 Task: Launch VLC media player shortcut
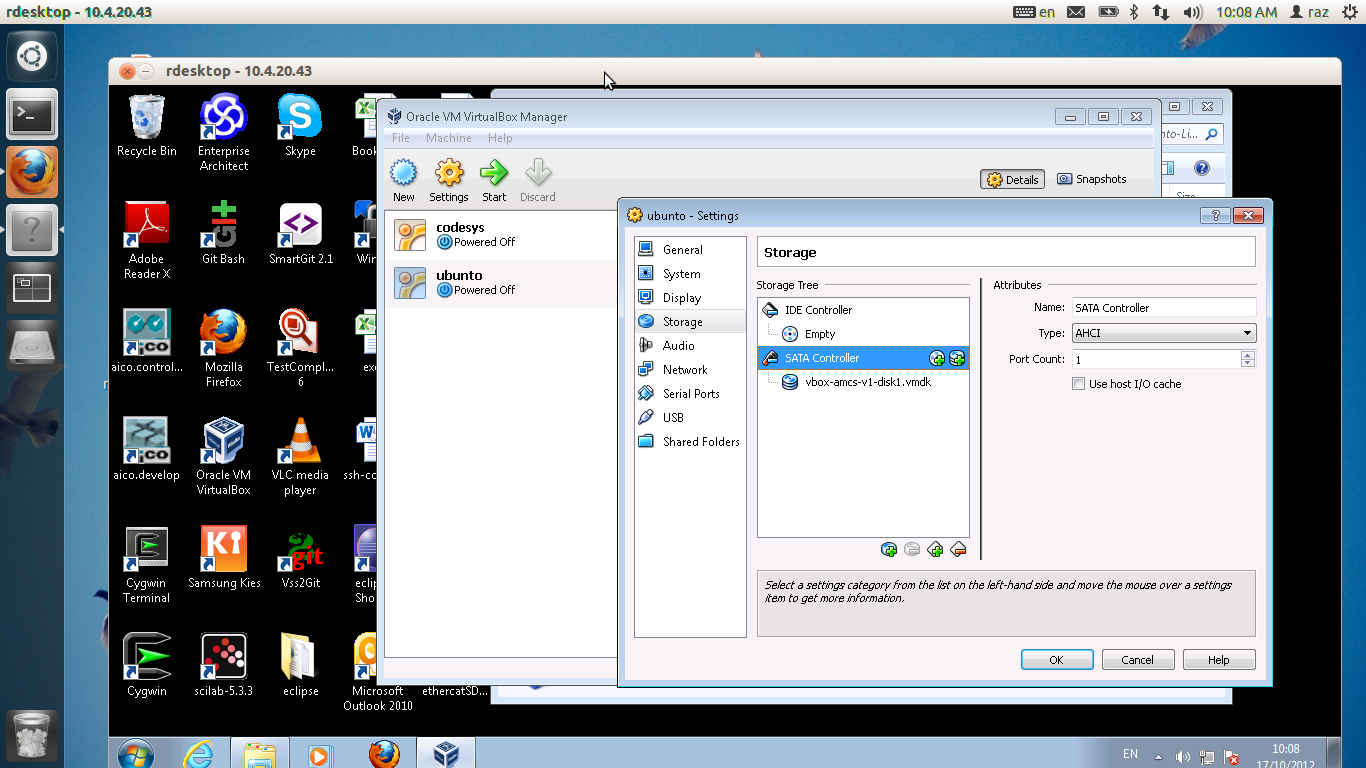pos(300,456)
